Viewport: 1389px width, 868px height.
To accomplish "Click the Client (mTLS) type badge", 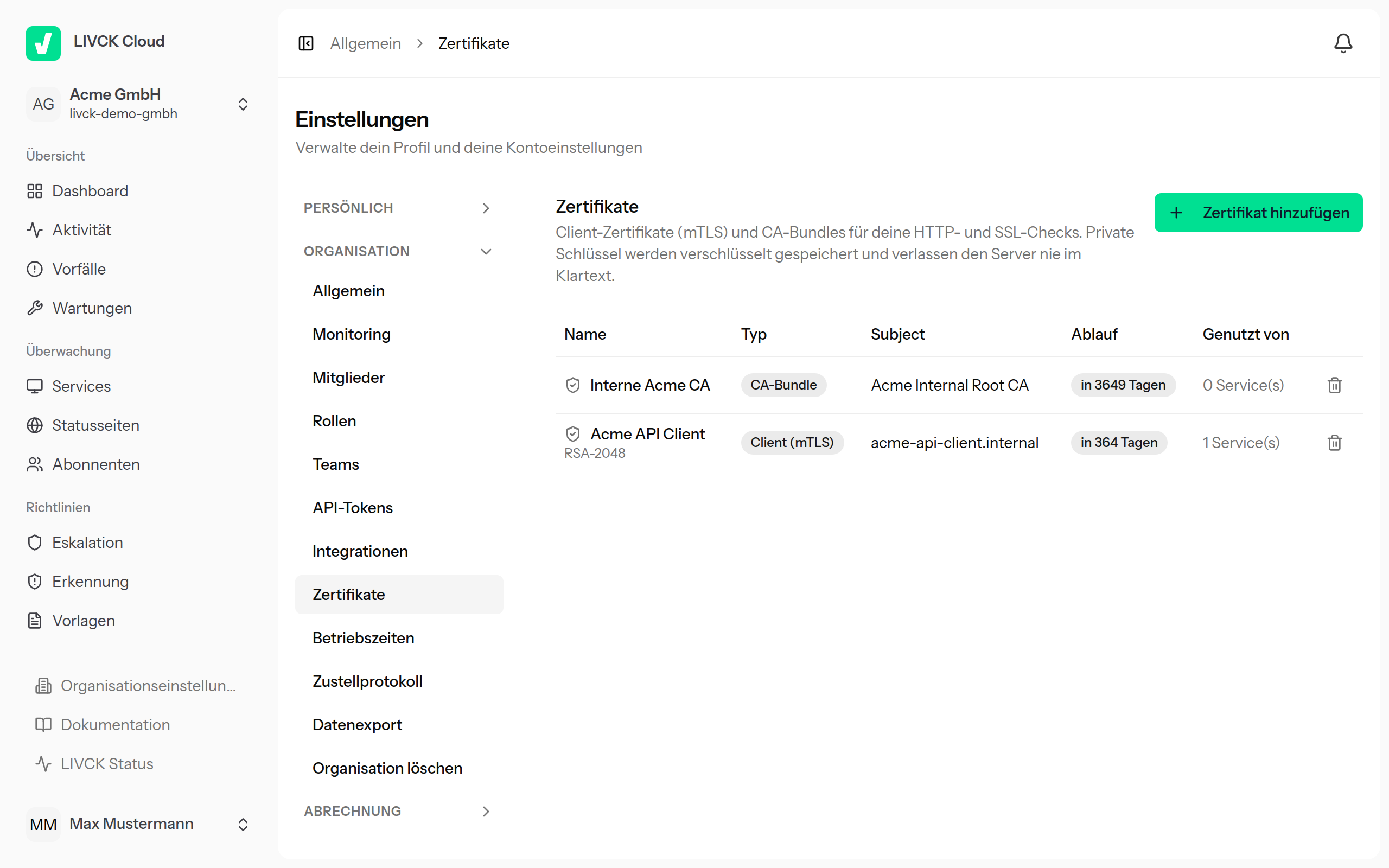I will (792, 443).
